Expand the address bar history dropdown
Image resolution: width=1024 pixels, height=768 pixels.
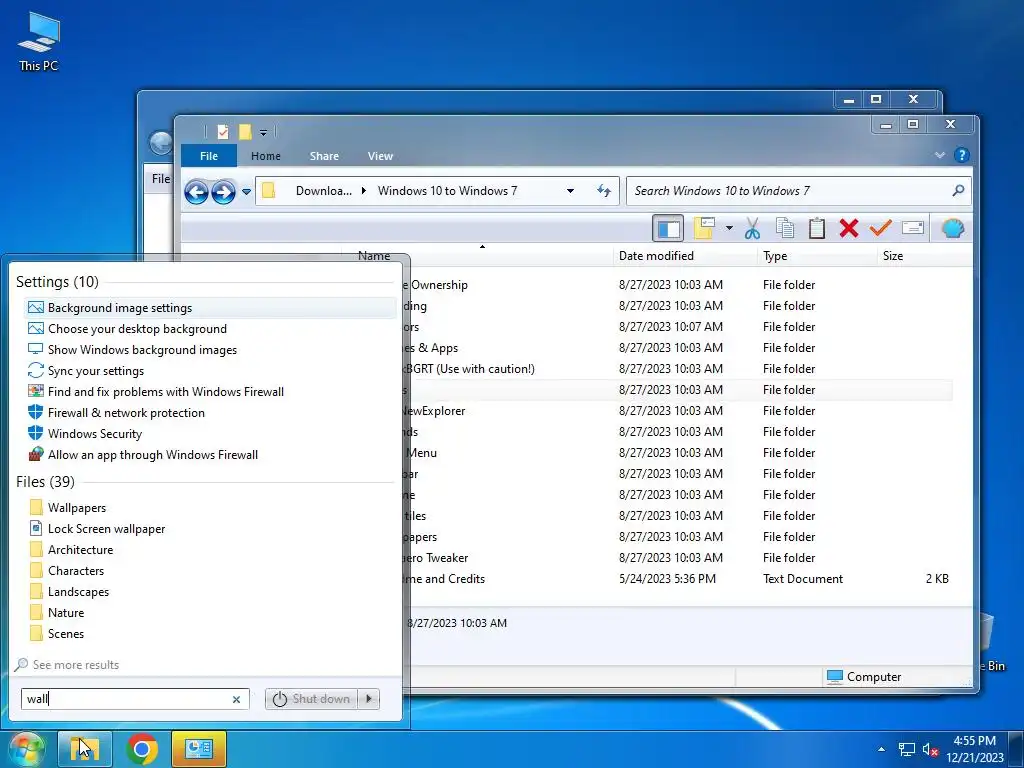tap(570, 191)
